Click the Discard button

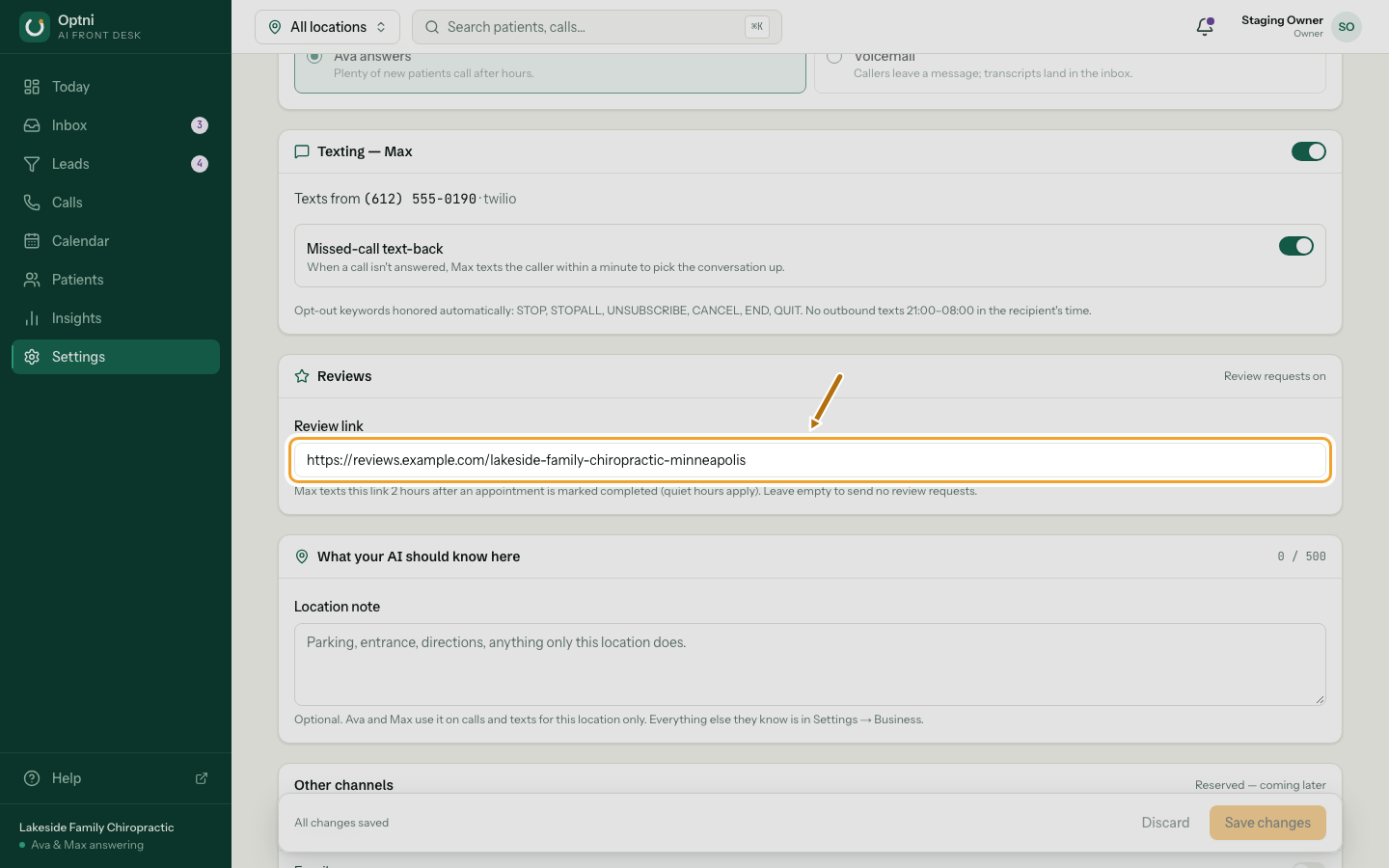[1165, 823]
